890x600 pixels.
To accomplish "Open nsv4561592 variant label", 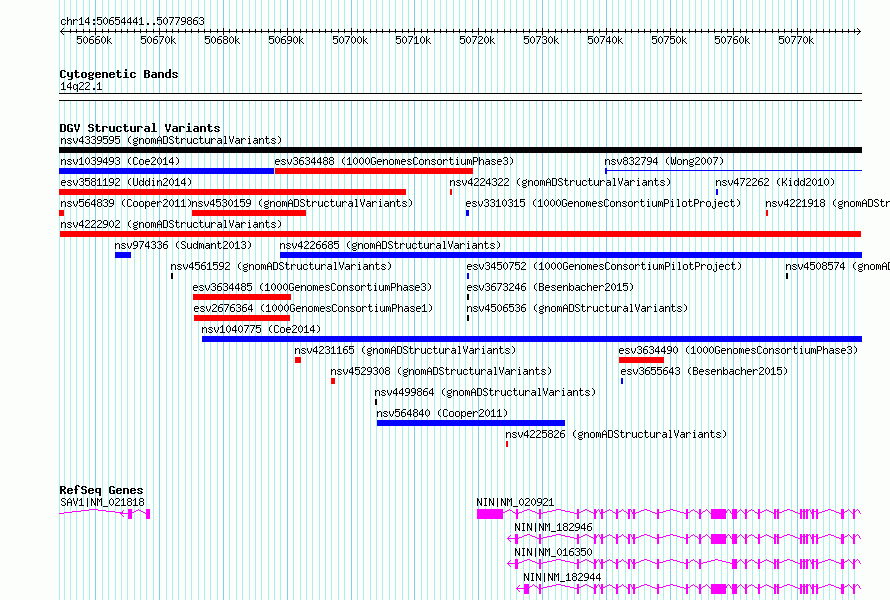I will 281,266.
